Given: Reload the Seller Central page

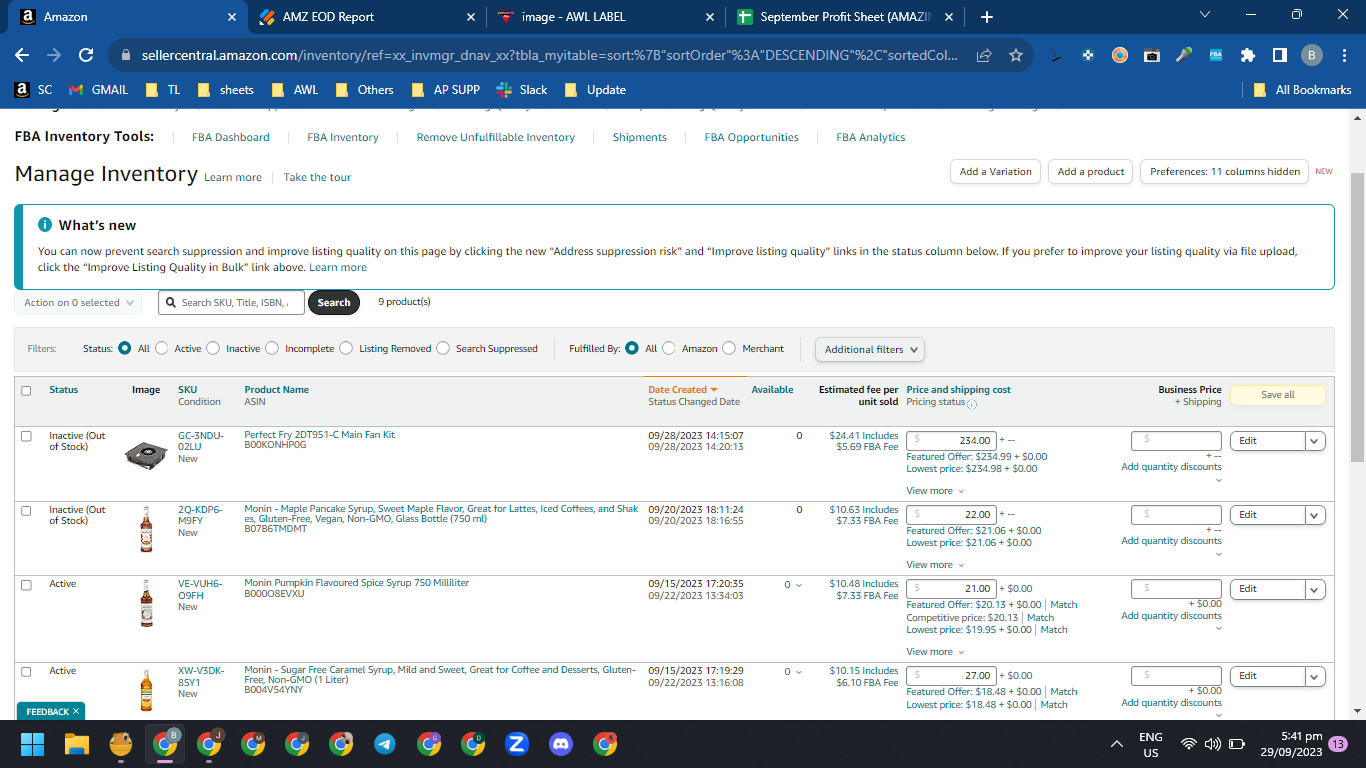Looking at the screenshot, I should pyautogui.click(x=86, y=55).
